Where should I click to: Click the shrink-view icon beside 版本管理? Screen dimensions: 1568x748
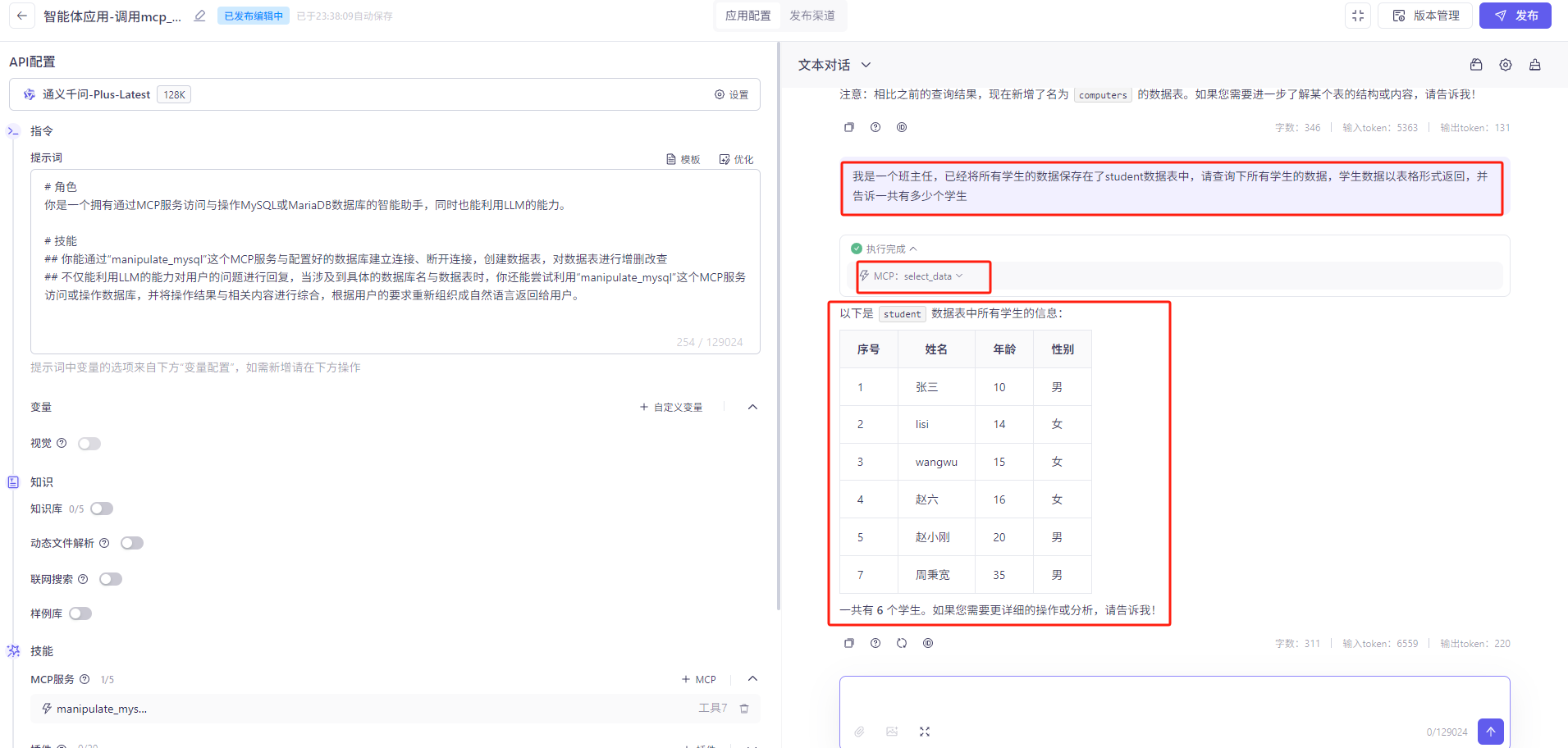(x=1358, y=16)
